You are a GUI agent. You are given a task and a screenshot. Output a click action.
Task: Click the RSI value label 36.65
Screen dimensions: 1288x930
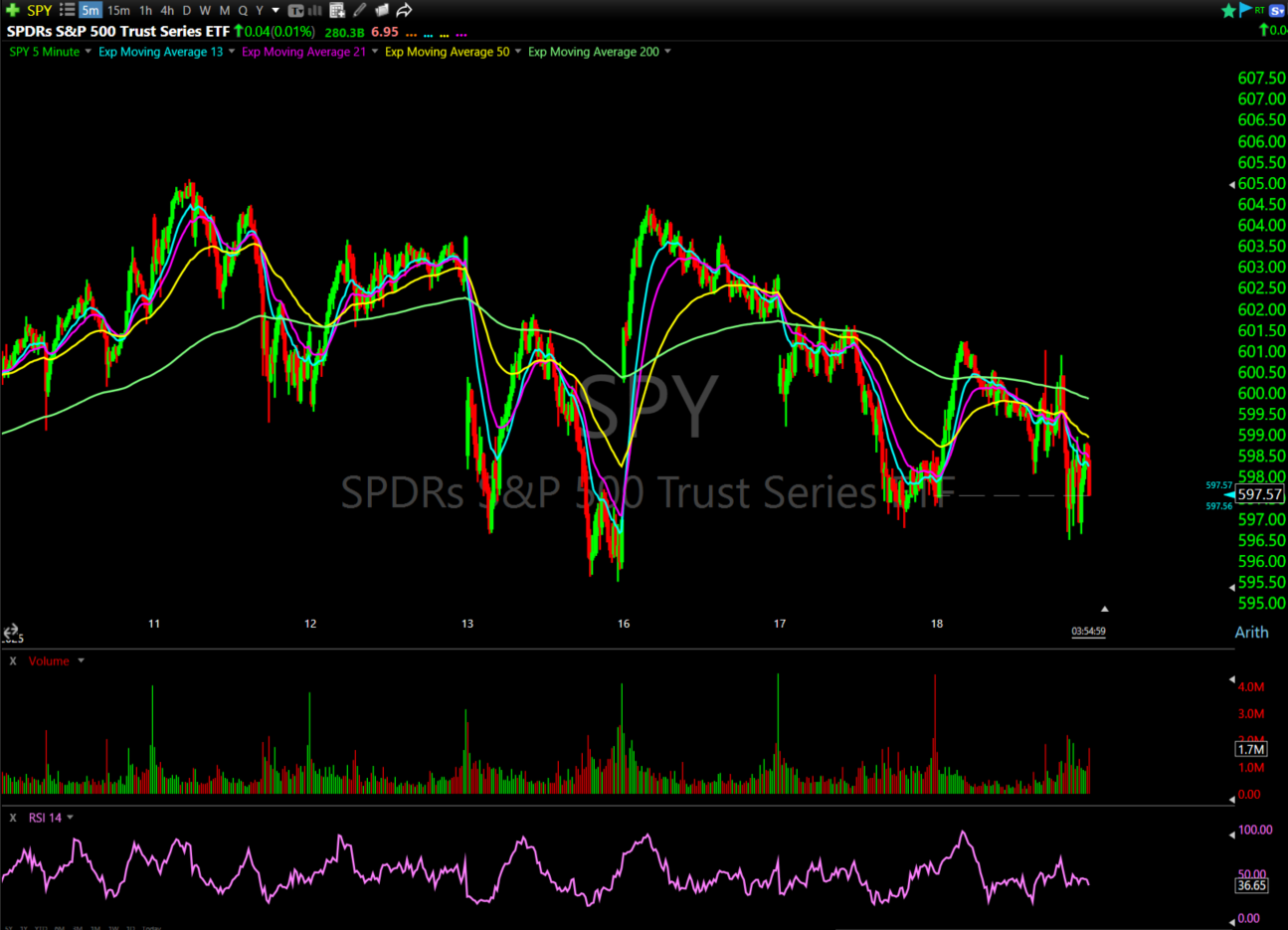click(1251, 885)
